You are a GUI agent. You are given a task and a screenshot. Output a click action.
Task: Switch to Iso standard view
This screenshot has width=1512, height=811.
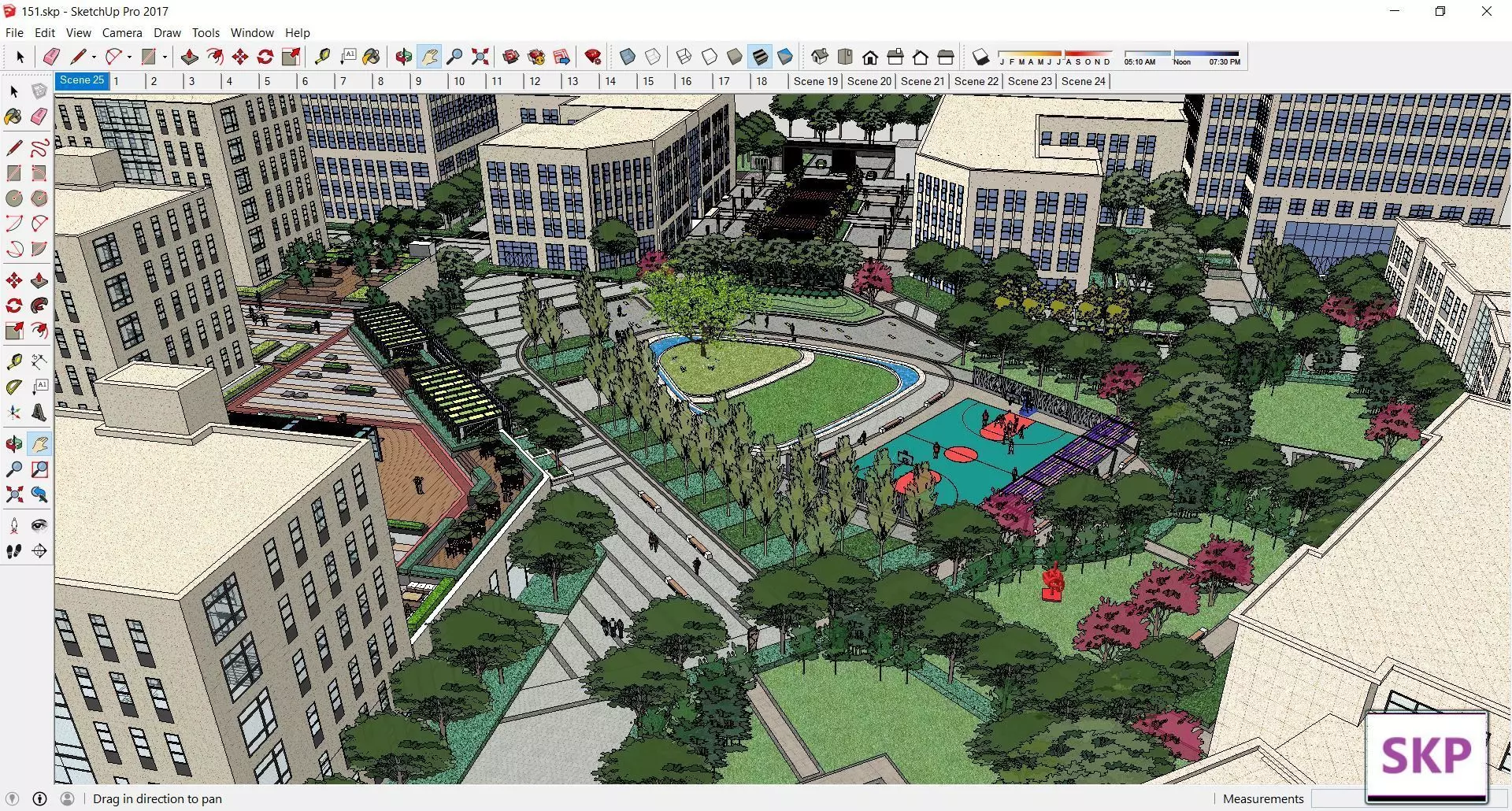(x=820, y=57)
